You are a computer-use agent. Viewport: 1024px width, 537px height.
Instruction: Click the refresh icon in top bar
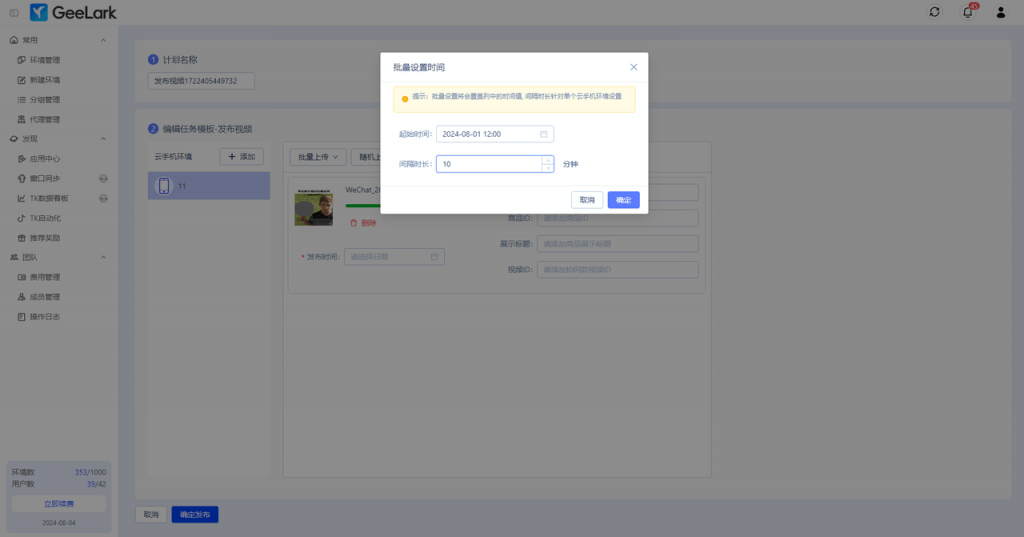(x=934, y=12)
